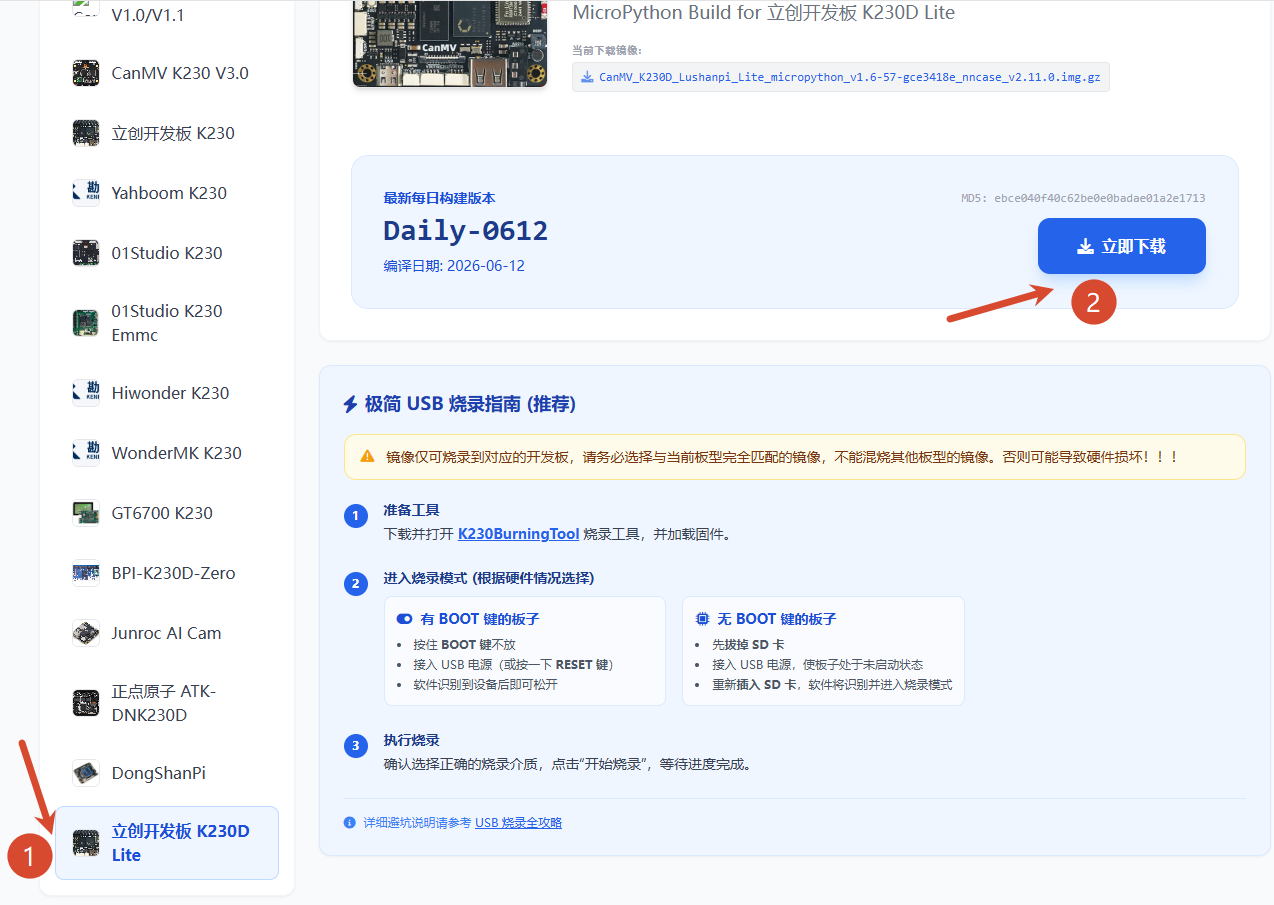Click 01Studio K230 Emmc green board icon

(x=86, y=323)
